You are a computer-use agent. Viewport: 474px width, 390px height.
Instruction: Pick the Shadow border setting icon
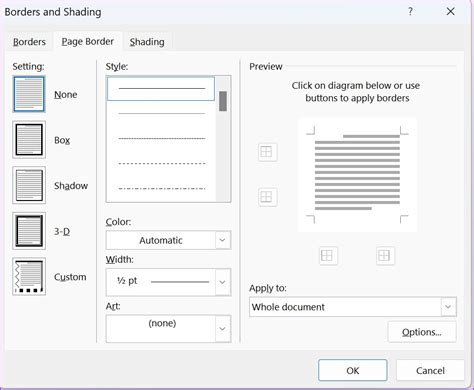(x=29, y=185)
